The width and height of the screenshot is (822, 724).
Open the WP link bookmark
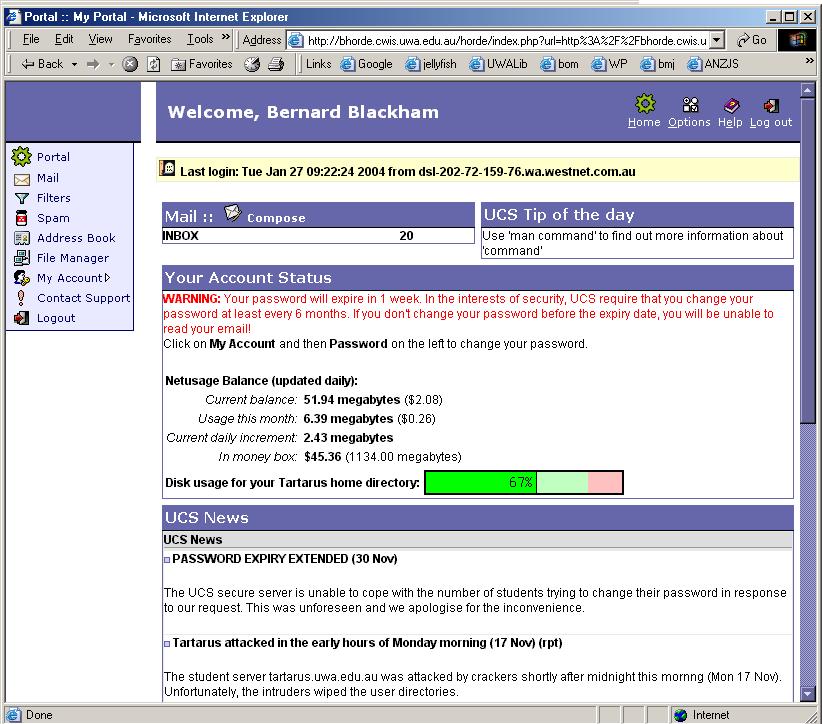pos(609,64)
